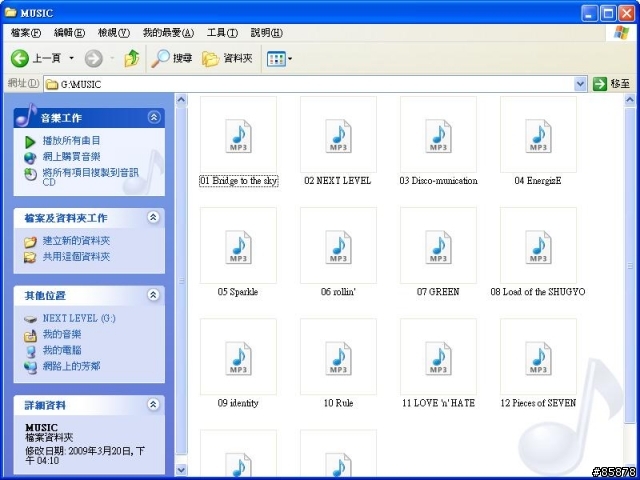Click the green play icon beside 播放所有曲目
Viewport: 640px width, 480px height.
click(30, 142)
